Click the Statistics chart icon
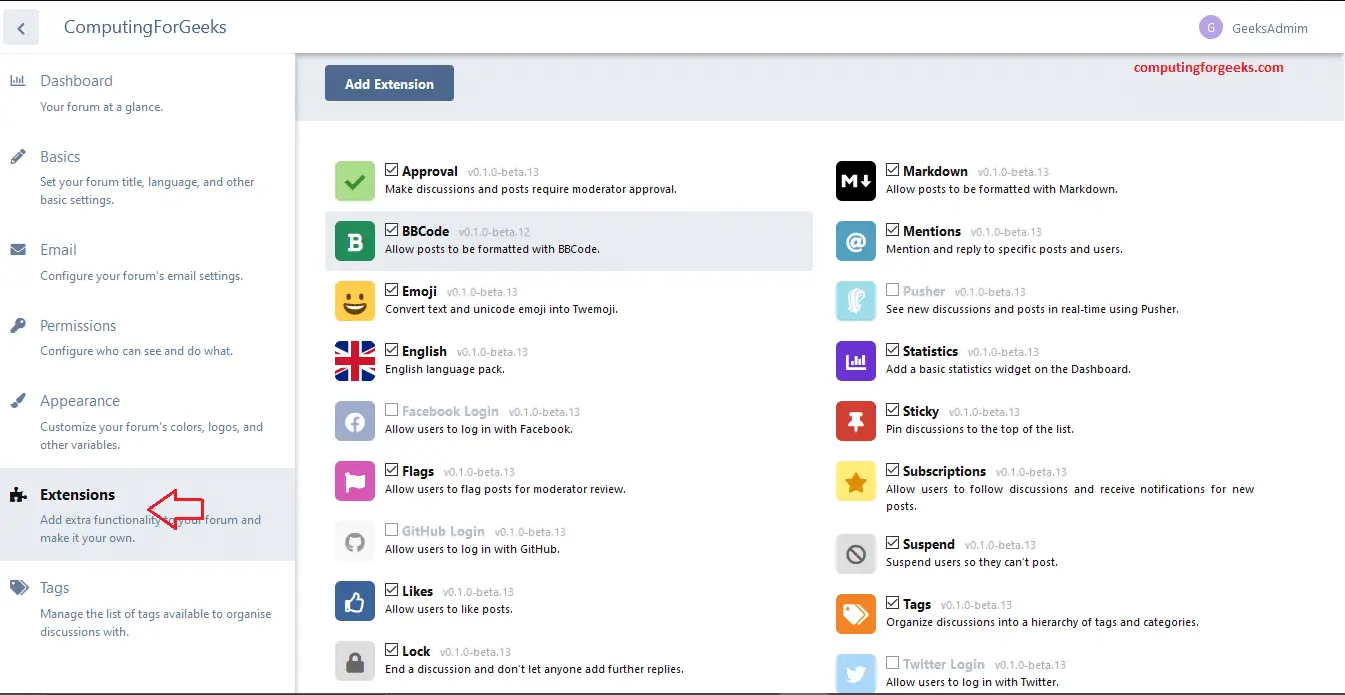 (855, 361)
